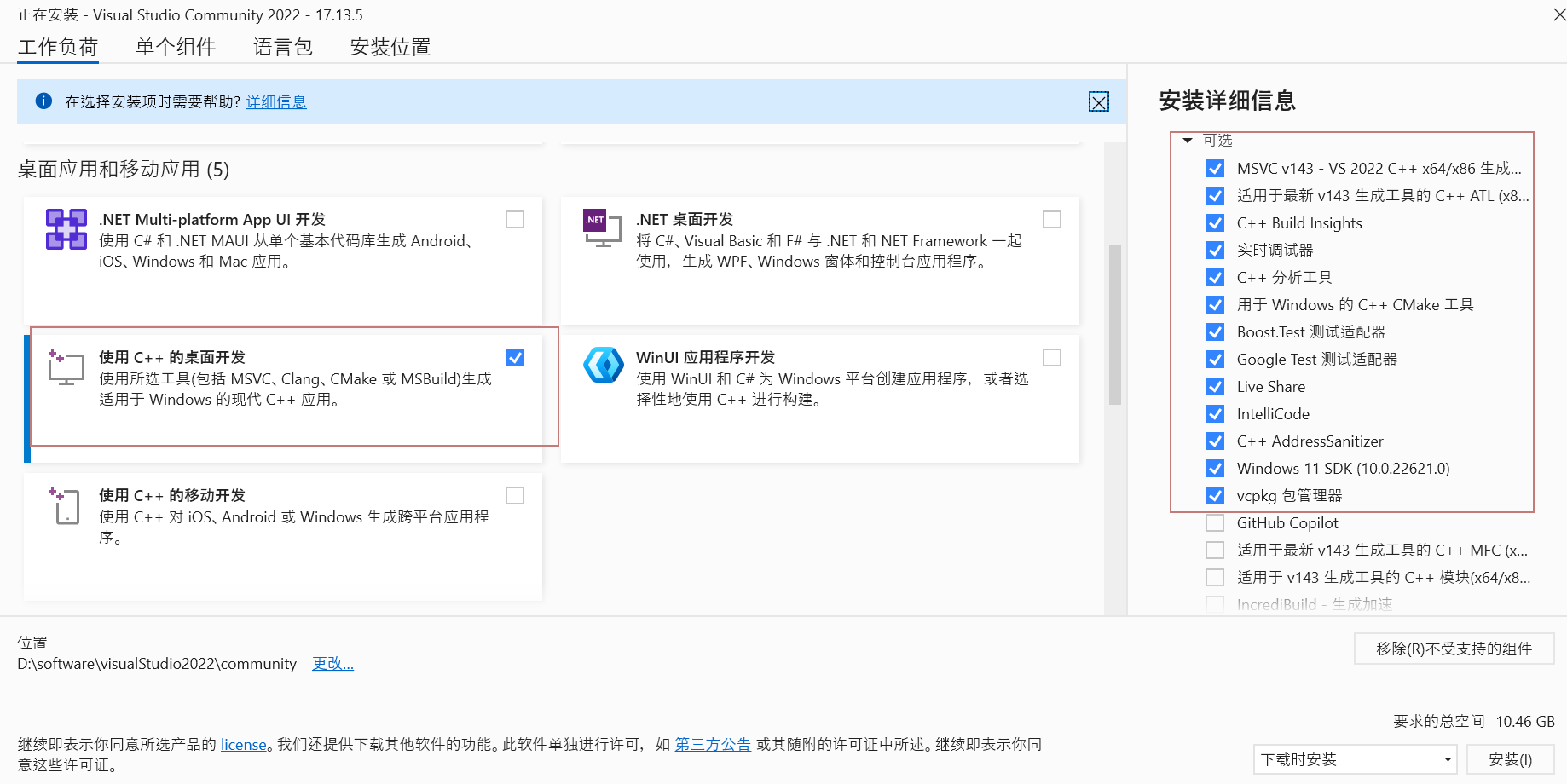The width and height of the screenshot is (1567, 784).
Task: Select the WinUI 应用程序开发 card title
Action: point(706,358)
